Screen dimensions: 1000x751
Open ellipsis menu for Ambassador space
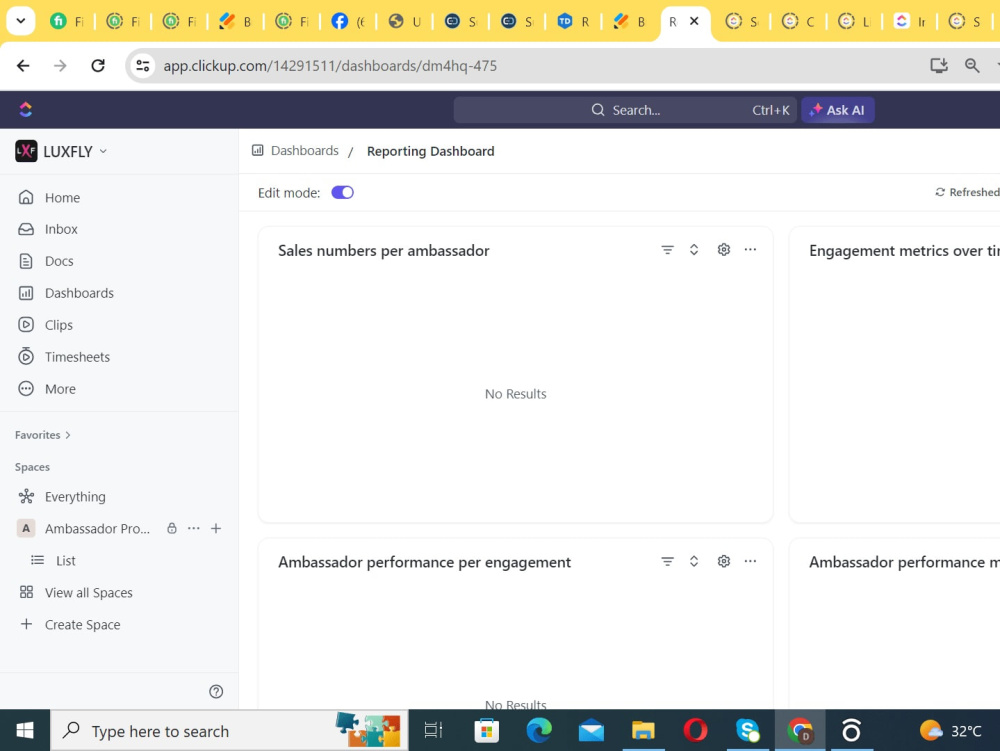(194, 529)
